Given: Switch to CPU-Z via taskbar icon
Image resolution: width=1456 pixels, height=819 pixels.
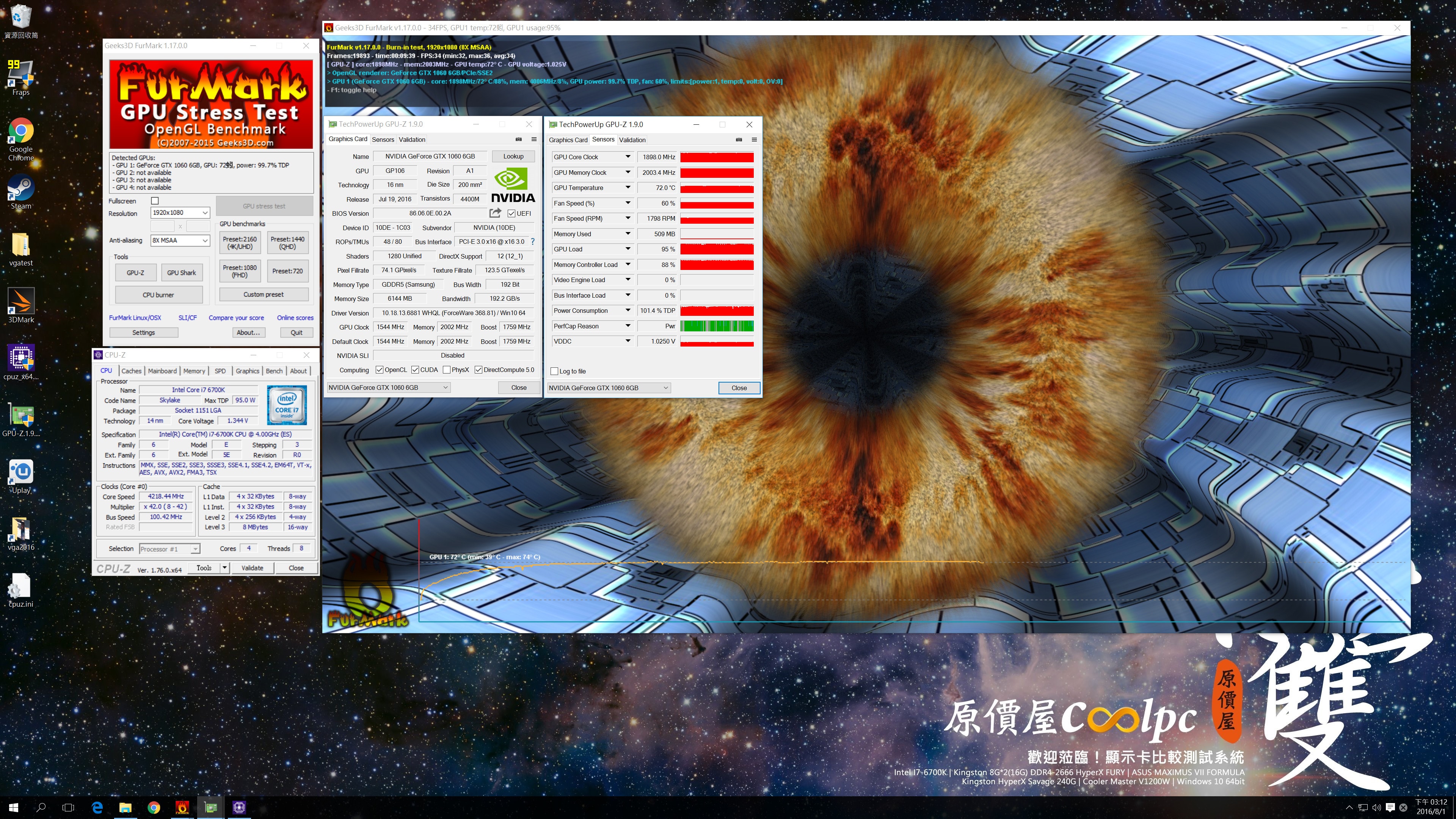Looking at the screenshot, I should (x=239, y=807).
